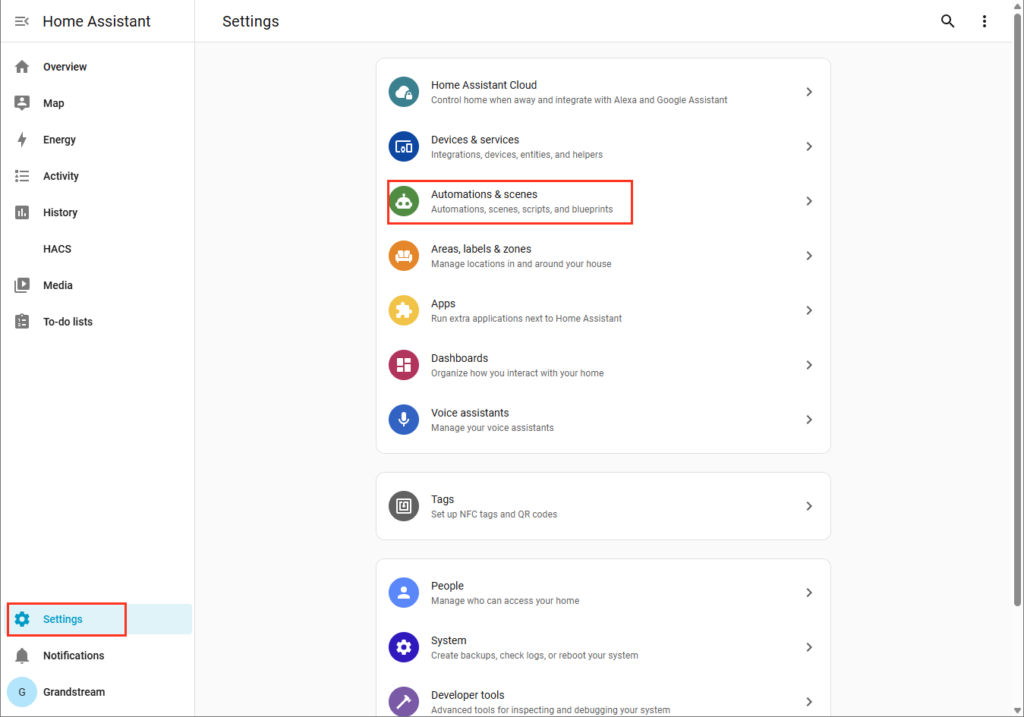Open Automations & scenes title
This screenshot has width=1024, height=717.
(484, 194)
